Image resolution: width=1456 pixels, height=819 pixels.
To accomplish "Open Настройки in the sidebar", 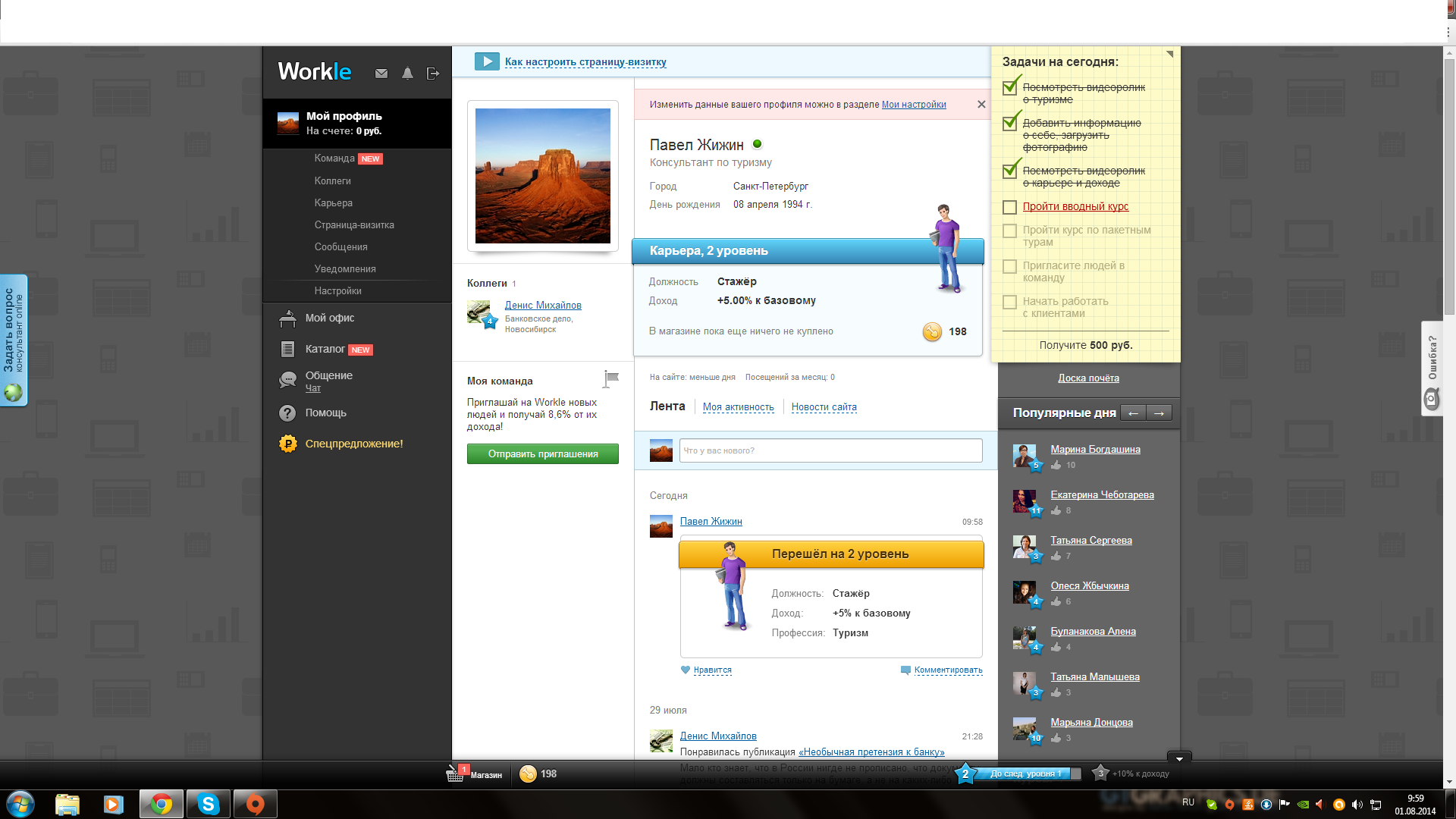I will coord(338,291).
